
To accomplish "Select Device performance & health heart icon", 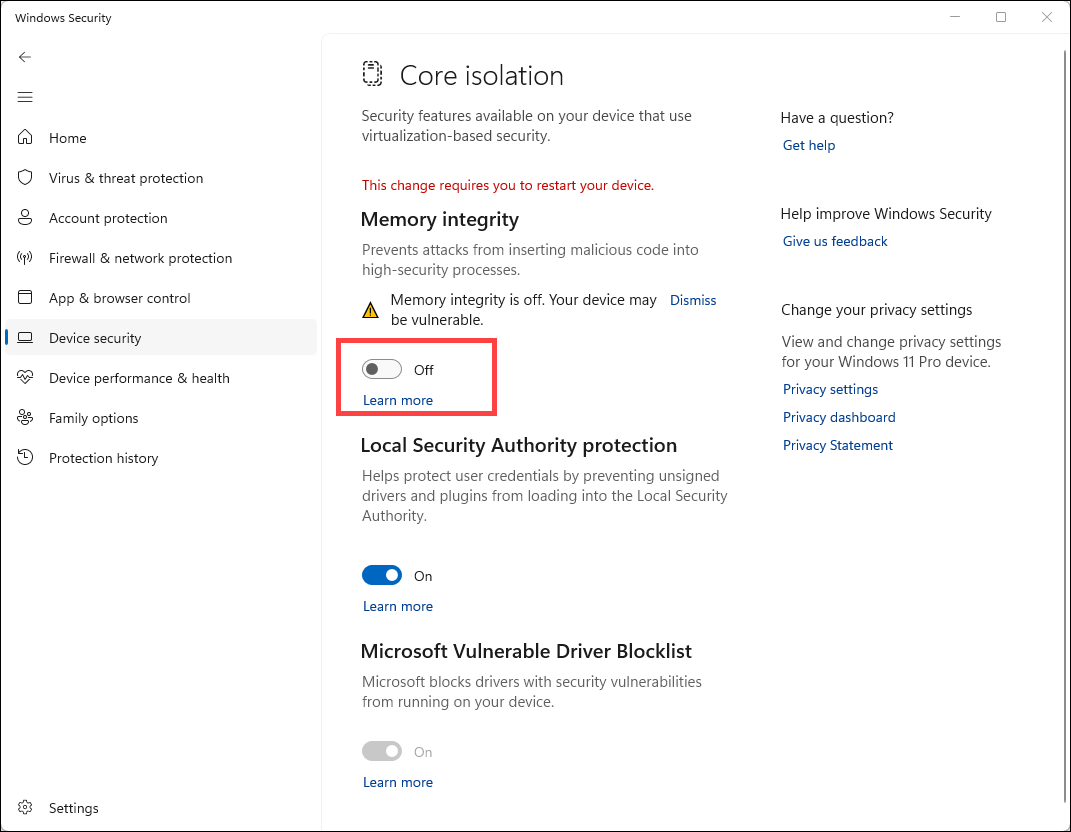I will 26,378.
